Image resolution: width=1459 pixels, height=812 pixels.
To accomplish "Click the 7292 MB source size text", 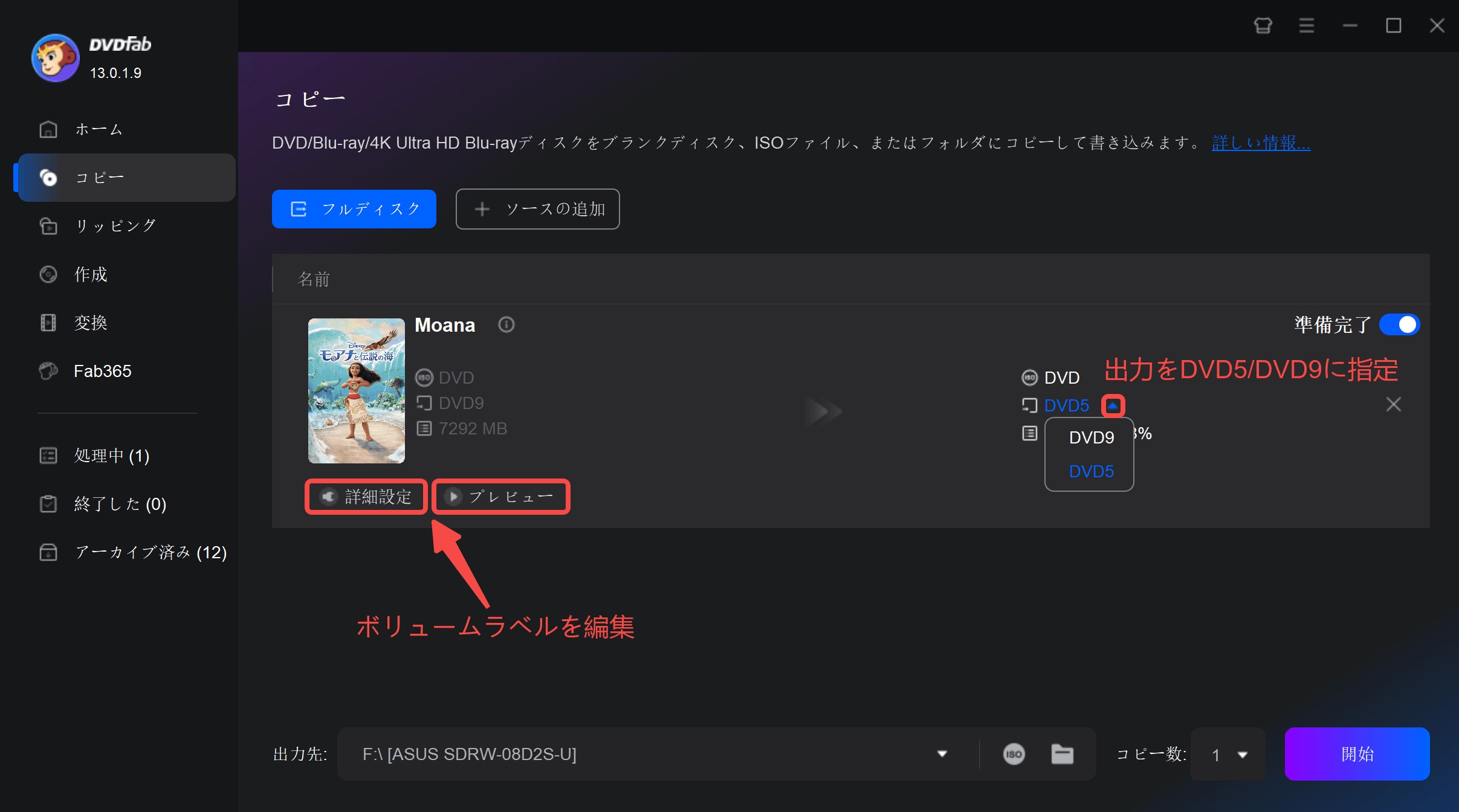I will point(473,428).
